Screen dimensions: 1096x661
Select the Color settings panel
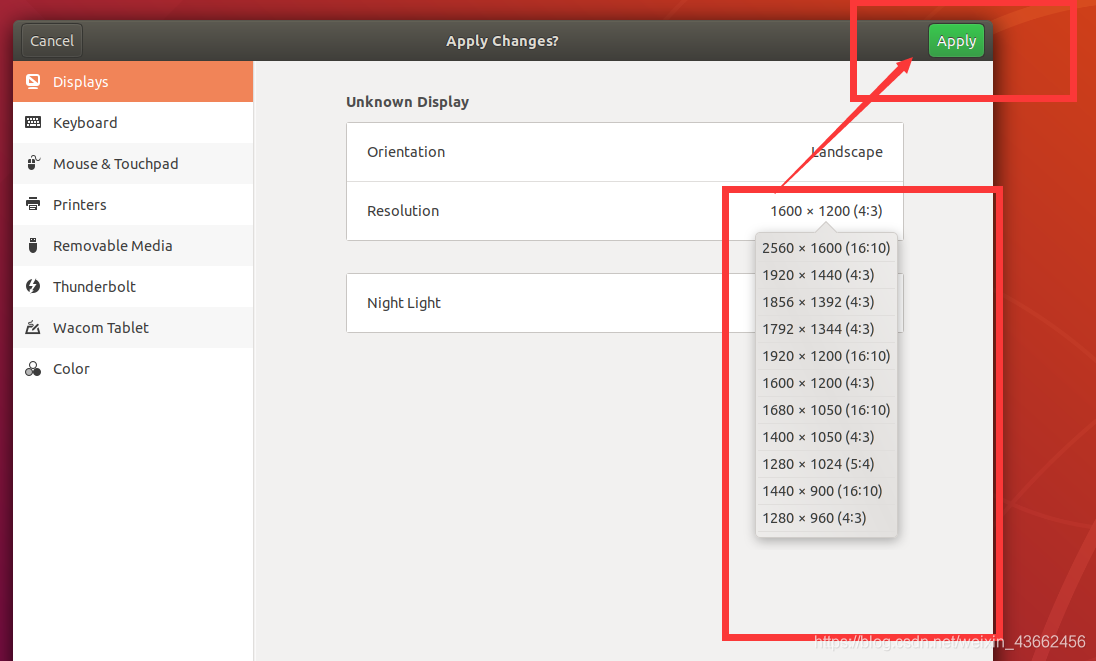point(133,368)
